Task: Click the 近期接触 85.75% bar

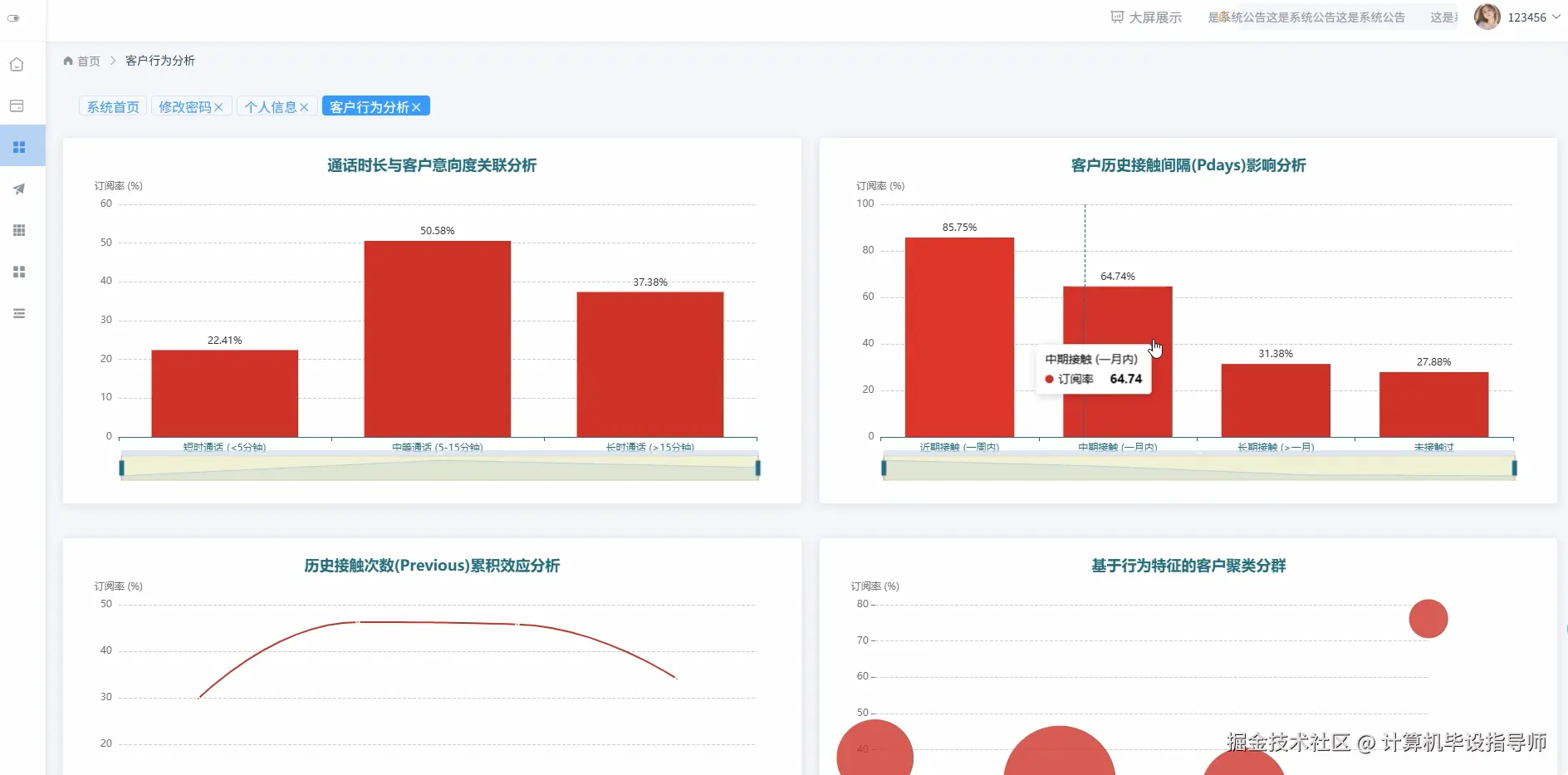Action: pos(959,337)
